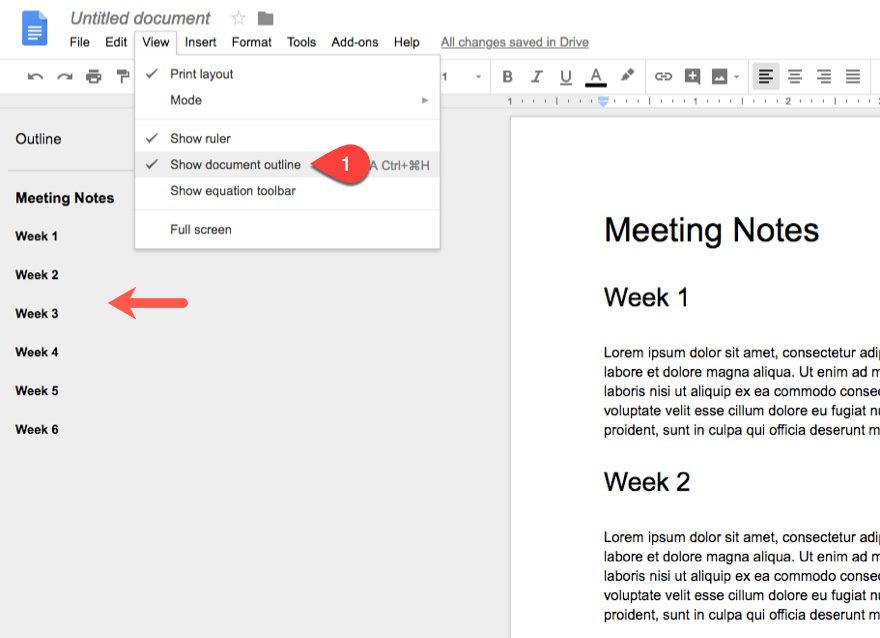Expand the image insert dropdown arrow

(x=736, y=76)
